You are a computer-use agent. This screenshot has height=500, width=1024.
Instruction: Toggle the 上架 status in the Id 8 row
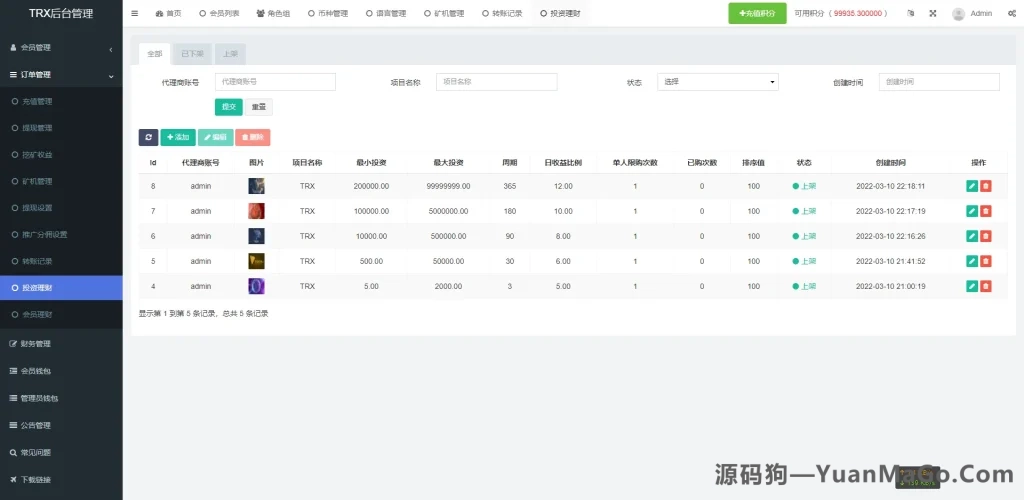[804, 186]
